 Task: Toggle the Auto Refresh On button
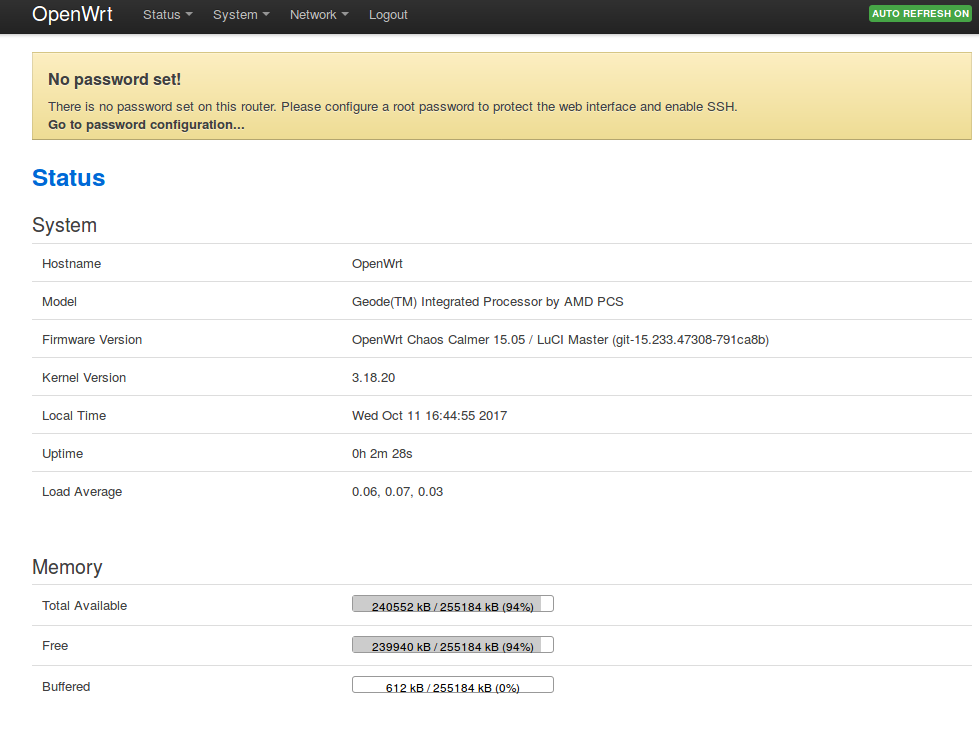[920, 14]
